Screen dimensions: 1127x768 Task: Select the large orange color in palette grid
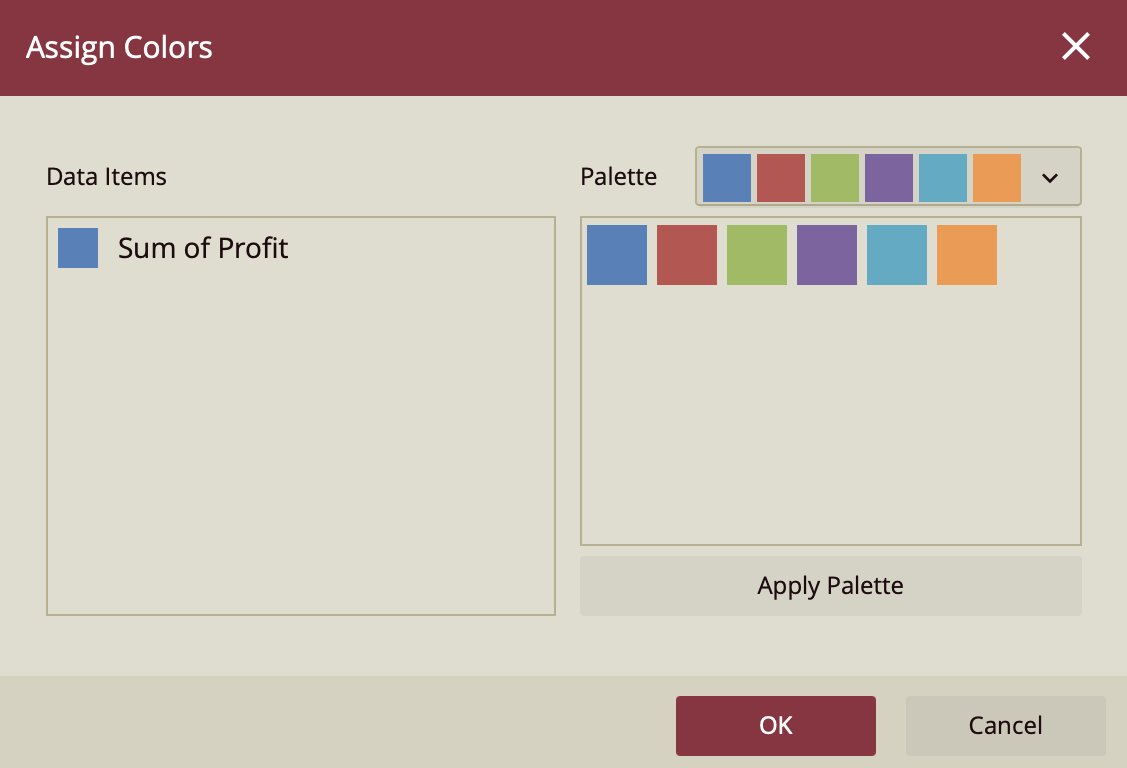click(x=967, y=255)
